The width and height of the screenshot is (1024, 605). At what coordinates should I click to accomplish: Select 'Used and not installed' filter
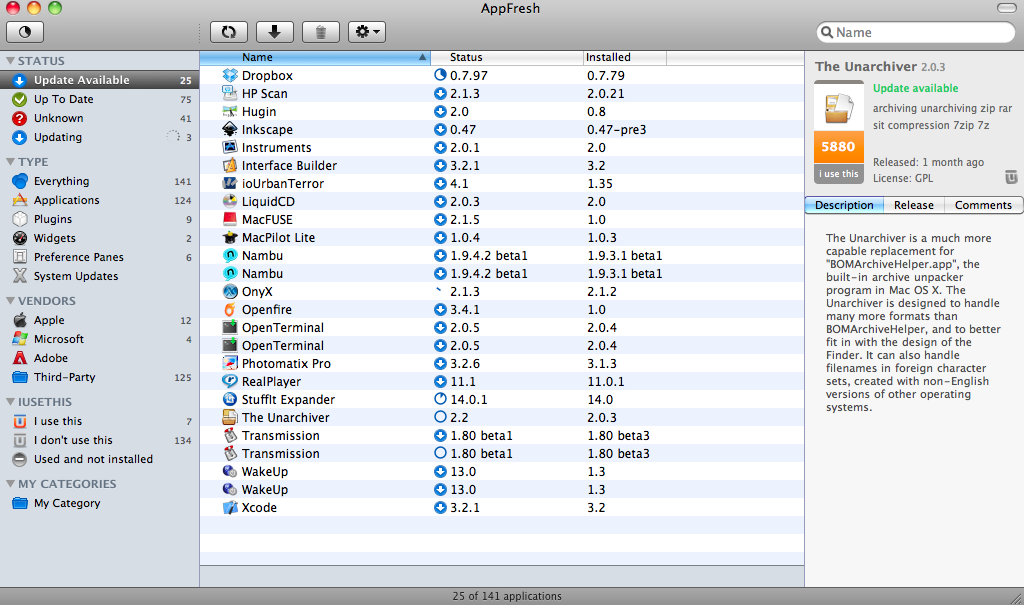click(x=99, y=459)
